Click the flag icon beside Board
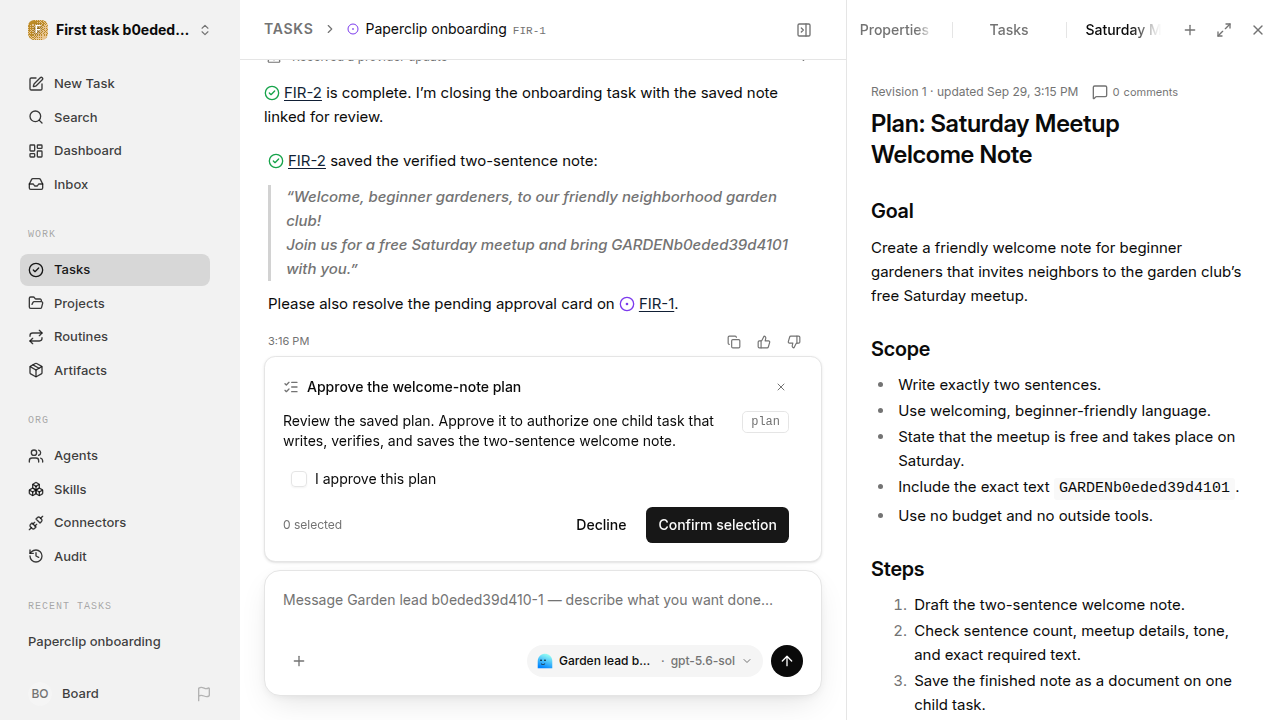1280x720 pixels. [x=204, y=694]
